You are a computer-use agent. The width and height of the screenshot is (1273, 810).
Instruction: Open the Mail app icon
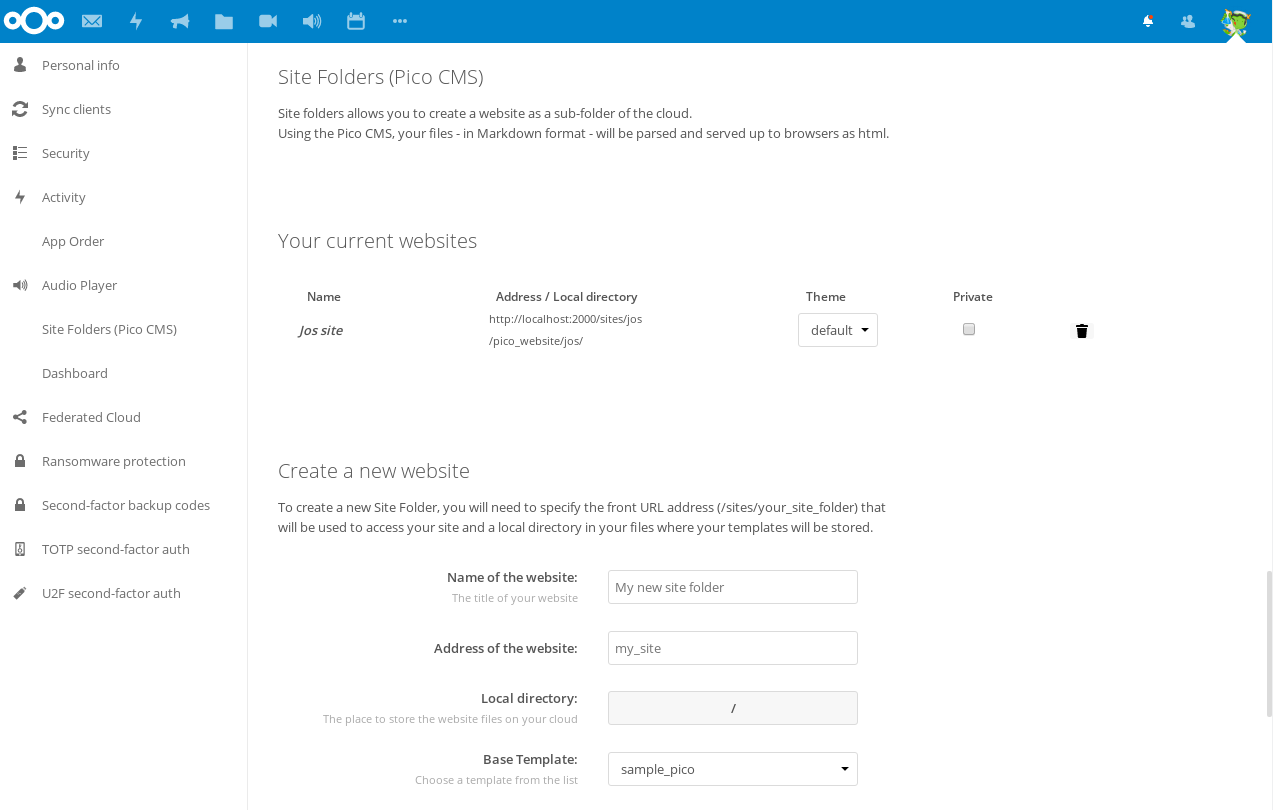click(92, 21)
